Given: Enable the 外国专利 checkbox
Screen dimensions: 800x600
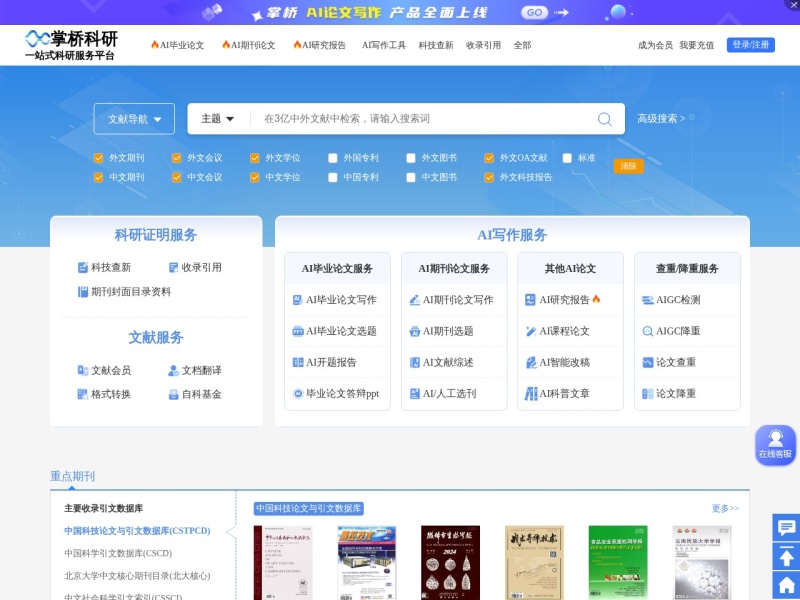Looking at the screenshot, I should coord(333,158).
